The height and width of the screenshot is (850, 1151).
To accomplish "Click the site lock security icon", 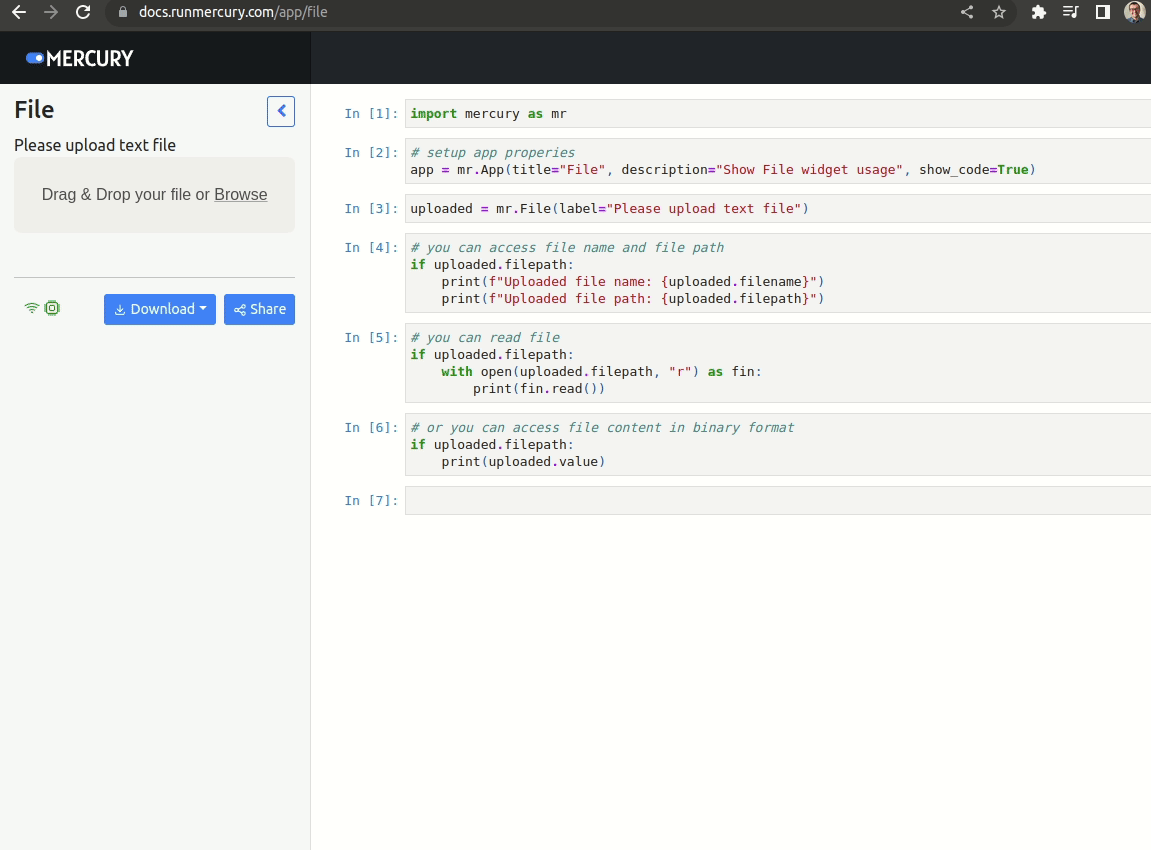I will pos(123,13).
